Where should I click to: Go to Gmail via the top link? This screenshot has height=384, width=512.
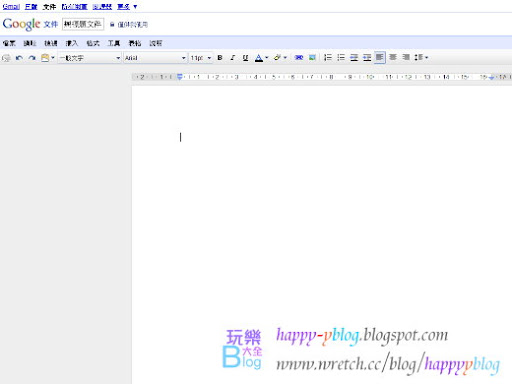pos(11,7)
